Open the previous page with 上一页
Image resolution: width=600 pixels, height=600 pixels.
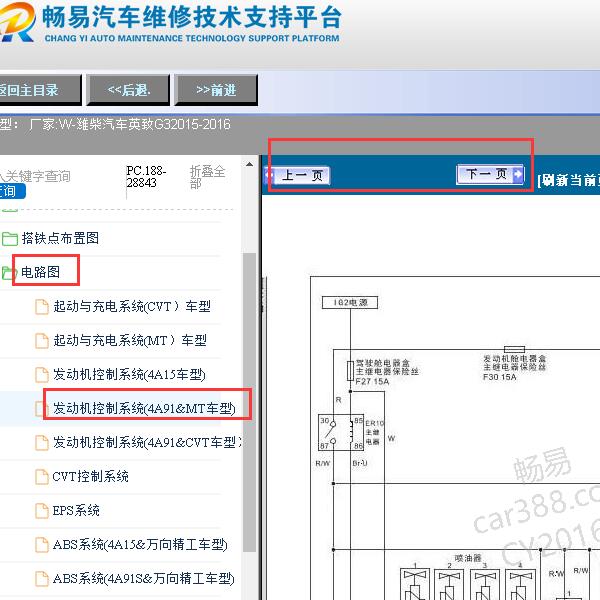pos(297,176)
